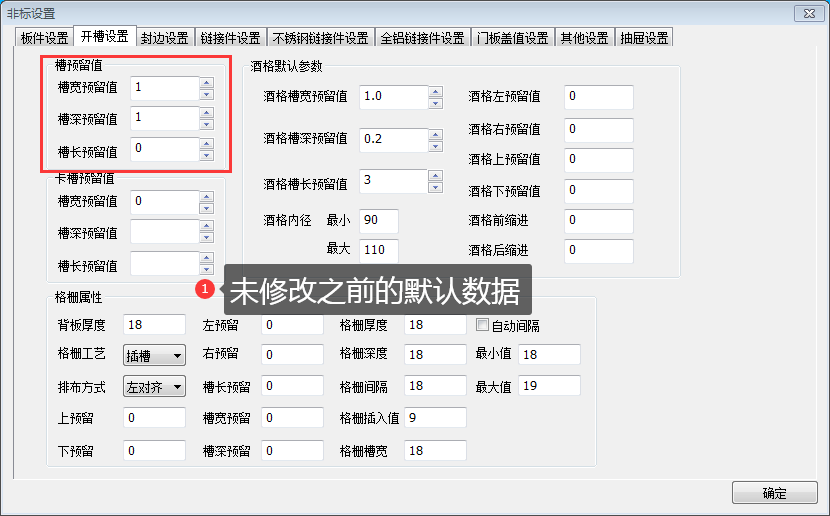Click the 槽预留值 槽长预留值 input field
This screenshot has width=830, height=516.
165,149
